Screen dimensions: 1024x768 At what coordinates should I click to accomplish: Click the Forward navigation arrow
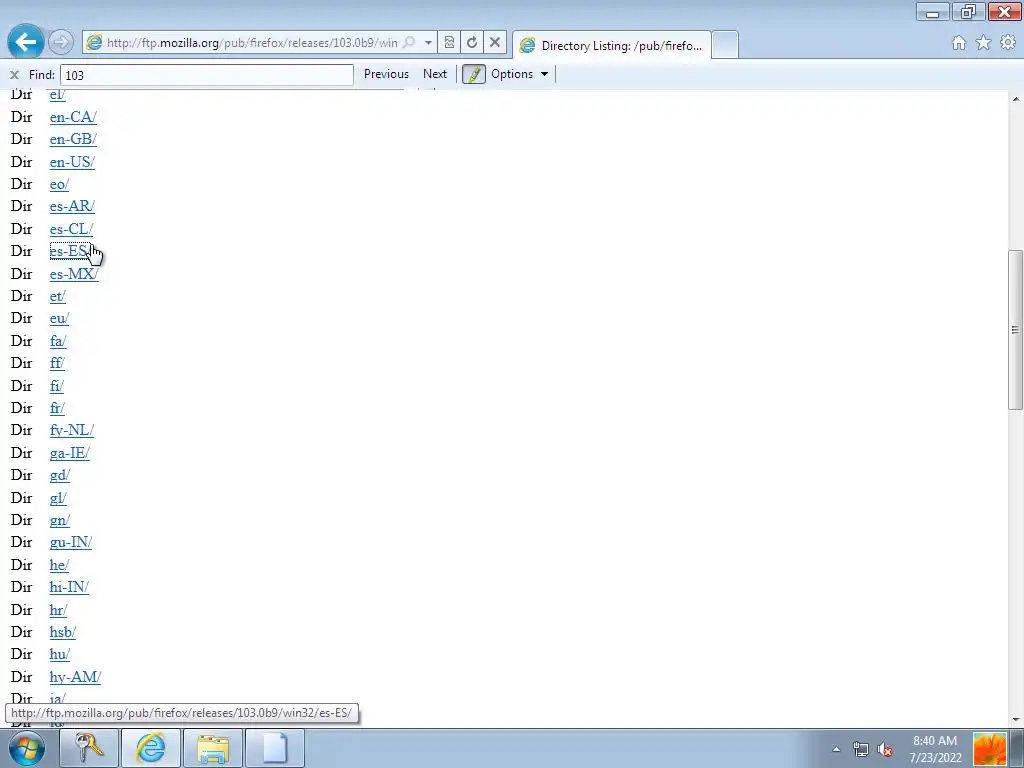point(61,42)
